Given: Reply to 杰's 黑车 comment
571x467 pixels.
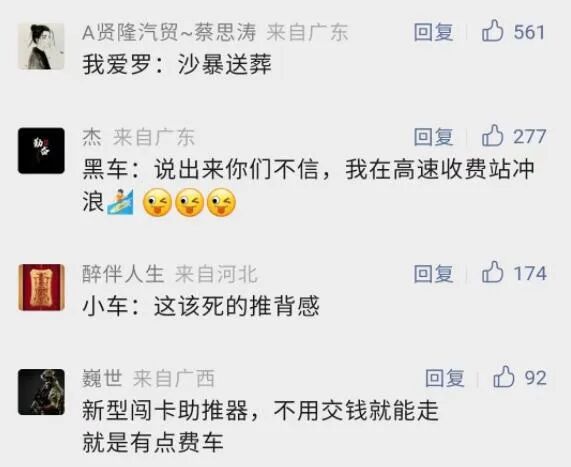Looking at the screenshot, I should pos(433,137).
